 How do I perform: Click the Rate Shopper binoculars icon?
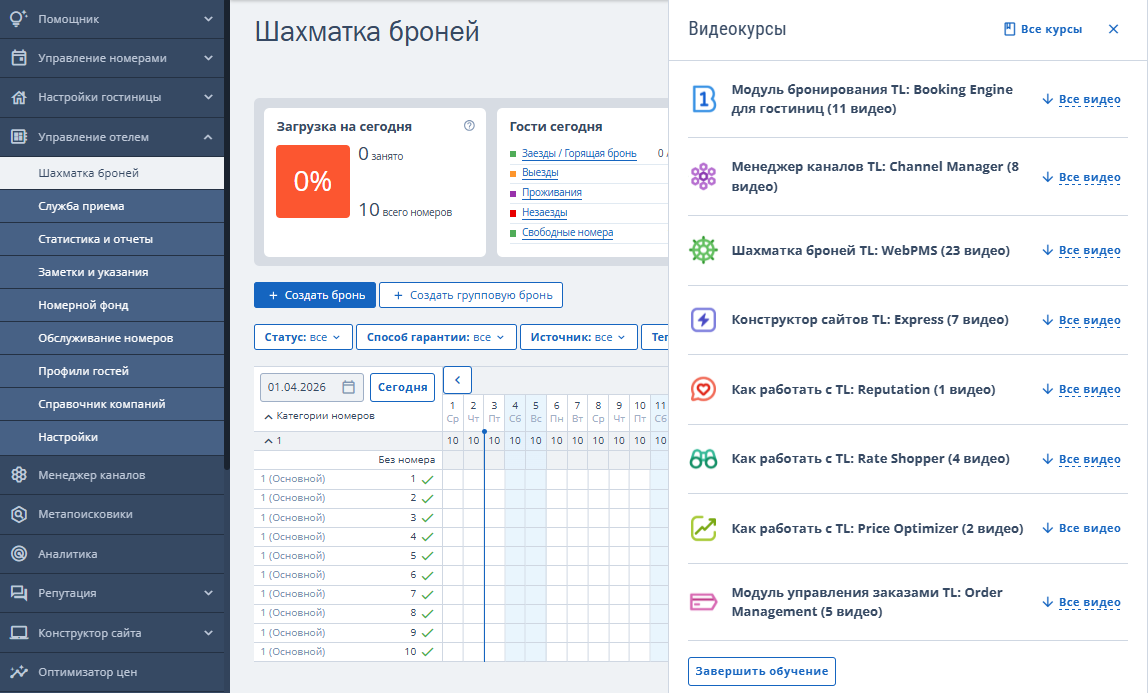tap(704, 459)
